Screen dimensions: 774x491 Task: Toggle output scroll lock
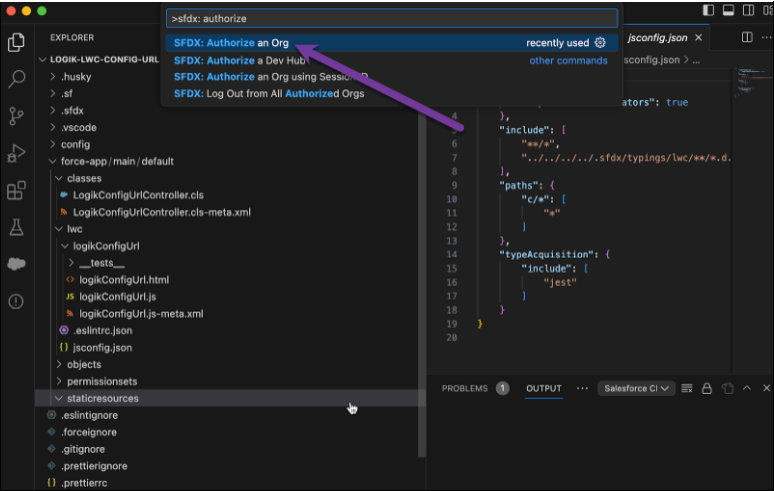tap(707, 389)
